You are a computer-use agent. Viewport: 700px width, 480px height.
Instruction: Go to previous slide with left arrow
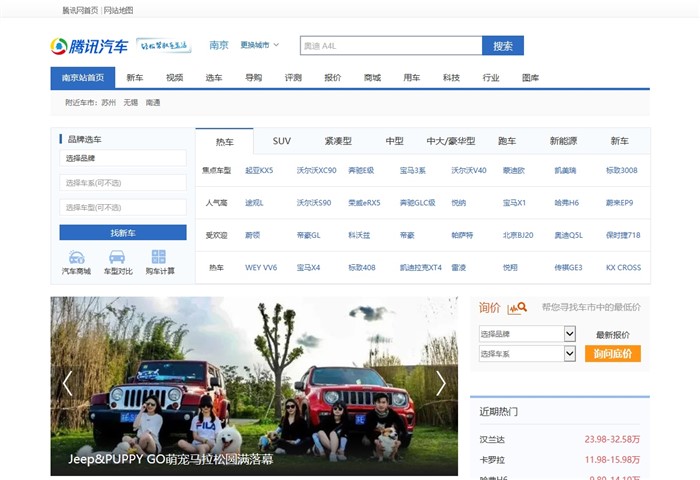[x=67, y=383]
